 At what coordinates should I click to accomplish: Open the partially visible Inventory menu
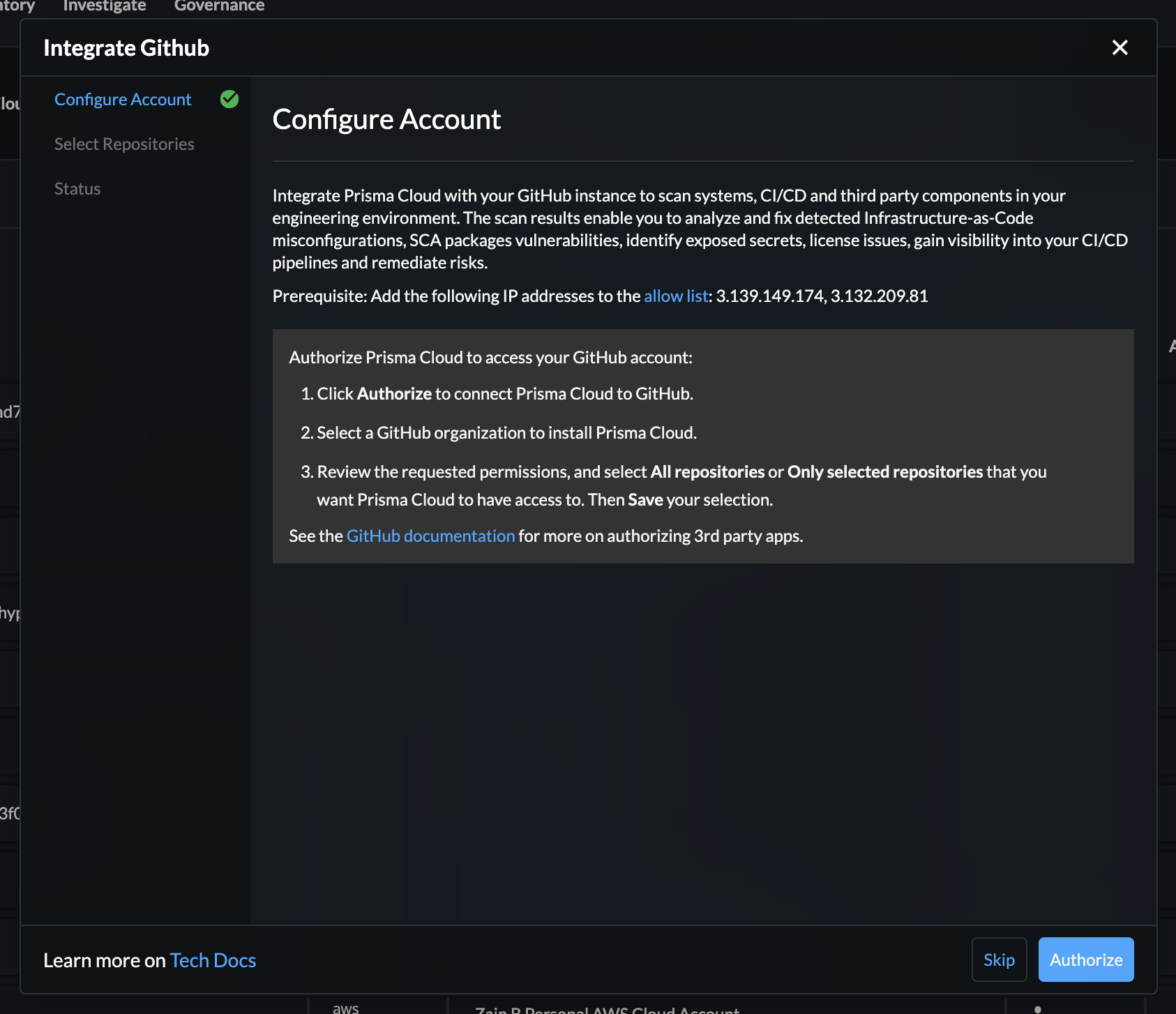tap(17, 6)
